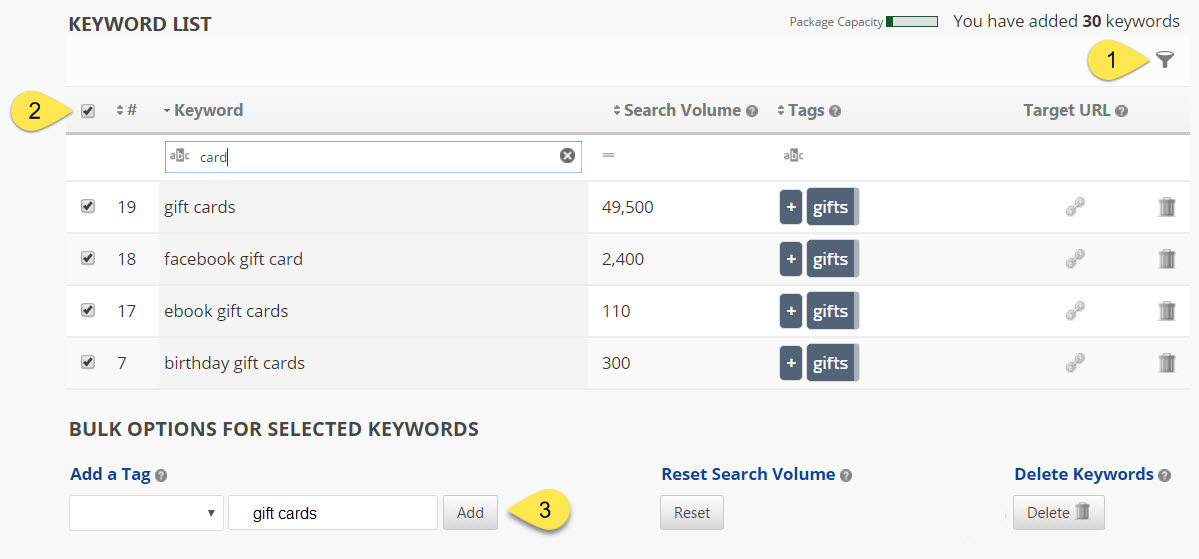Viewport: 1199px width, 559px height.
Task: Click the filter funnel icon
Action: (x=1164, y=60)
